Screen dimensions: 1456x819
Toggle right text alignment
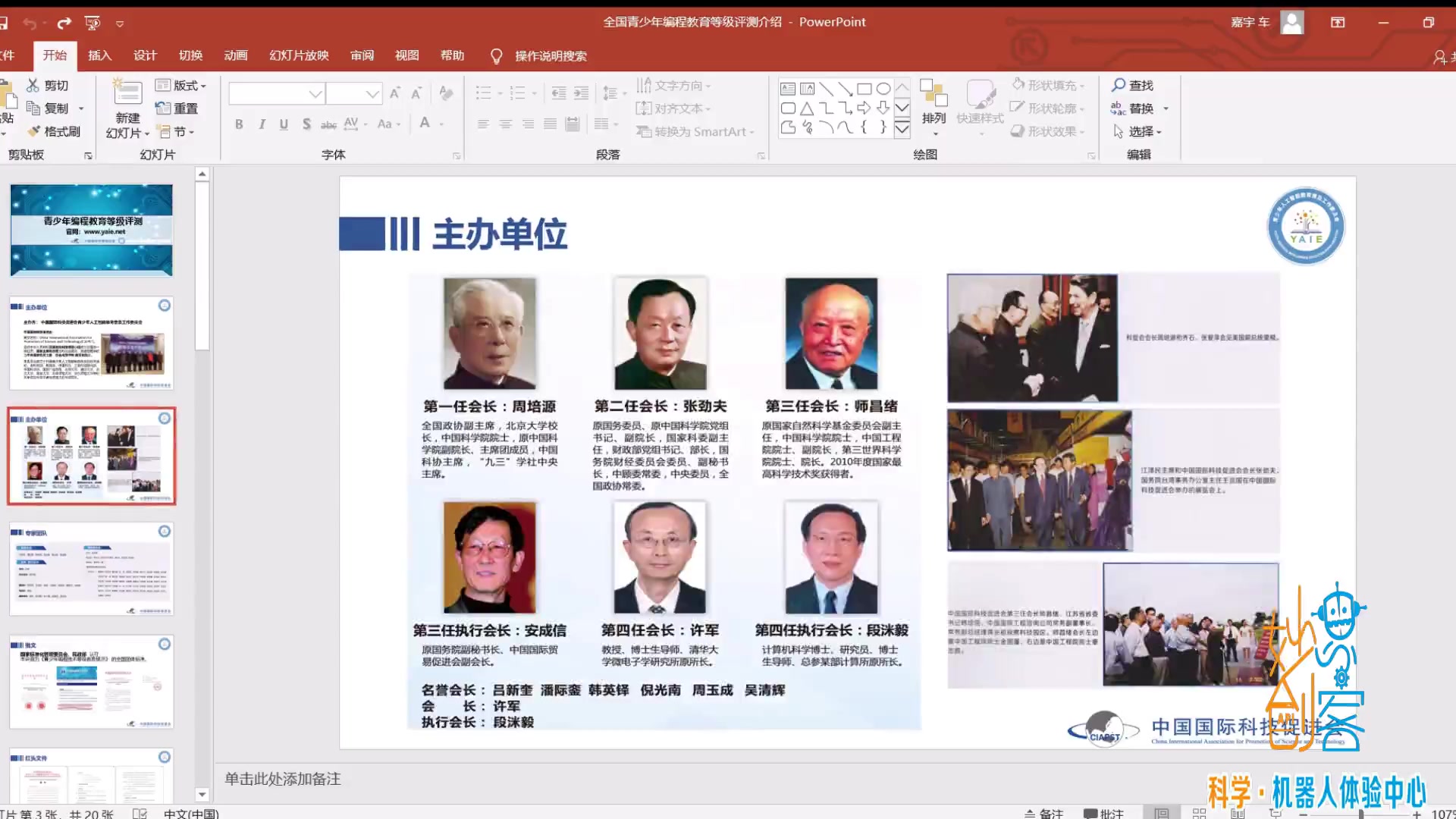tap(528, 124)
